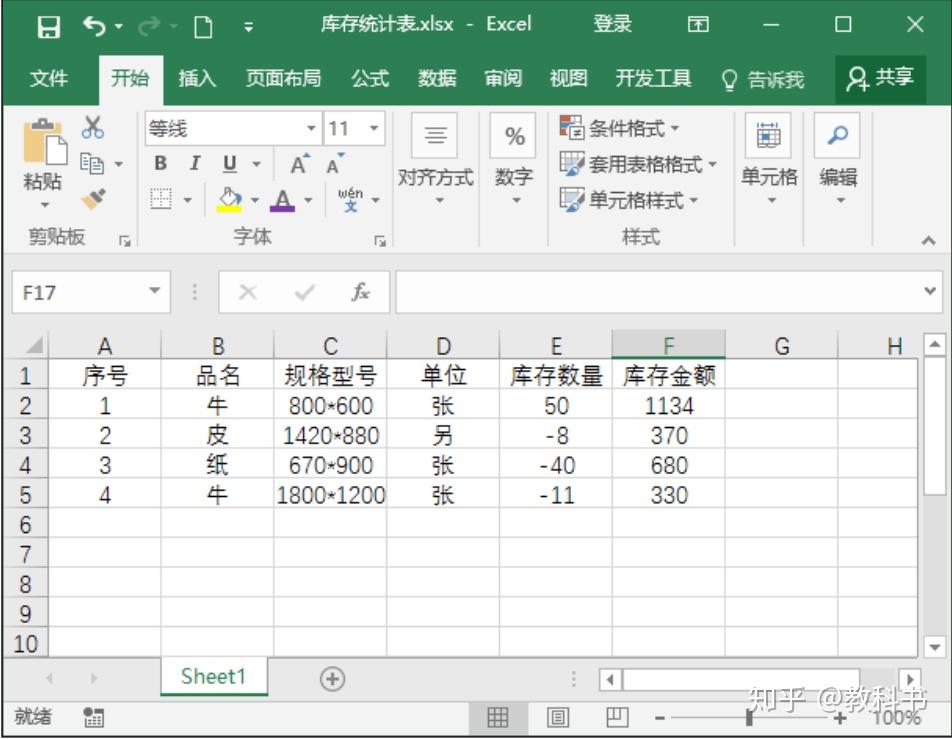The width and height of the screenshot is (952, 739).
Task: Switch to the 数据 tab
Action: coord(437,78)
